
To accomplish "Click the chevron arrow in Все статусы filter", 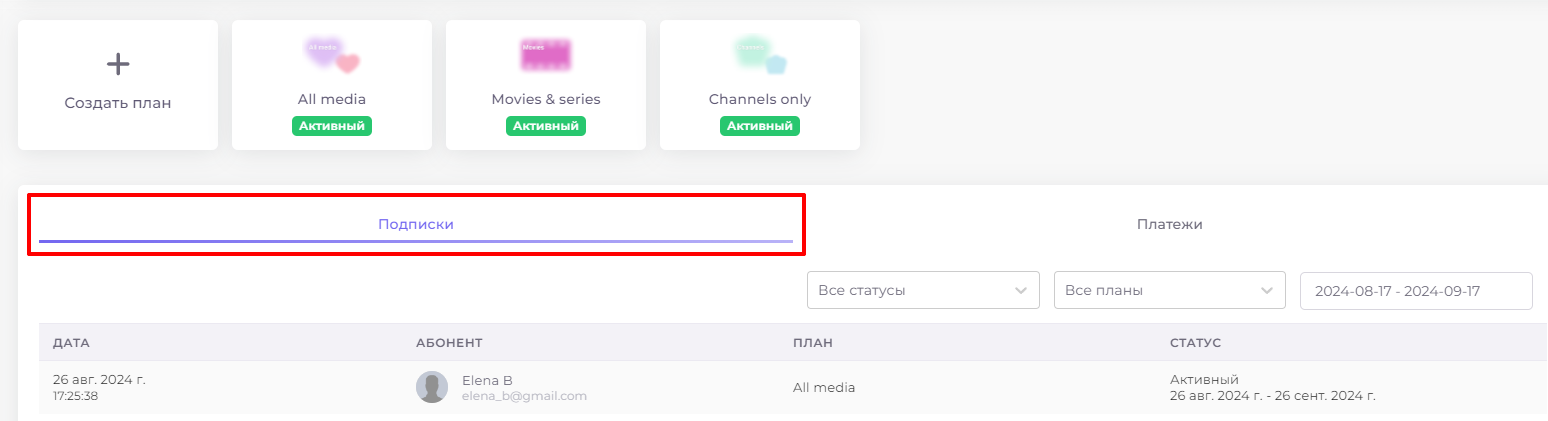I will 1020,291.
